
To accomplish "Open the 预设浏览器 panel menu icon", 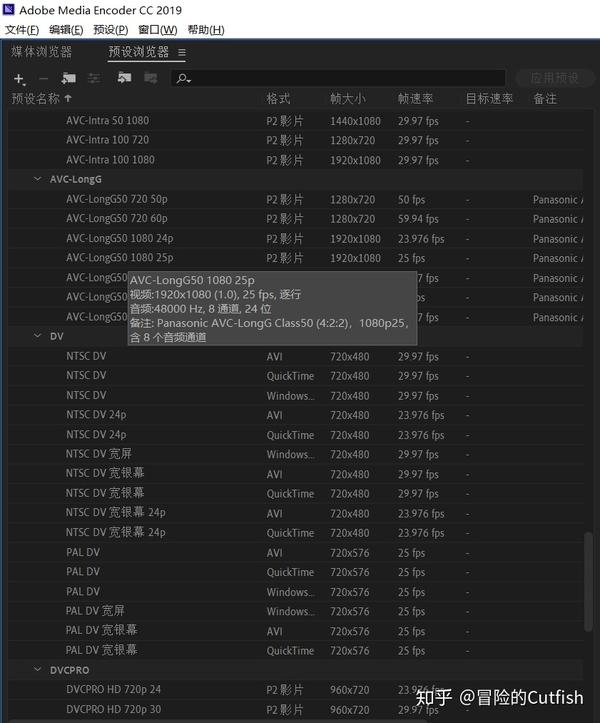I will pos(182,53).
